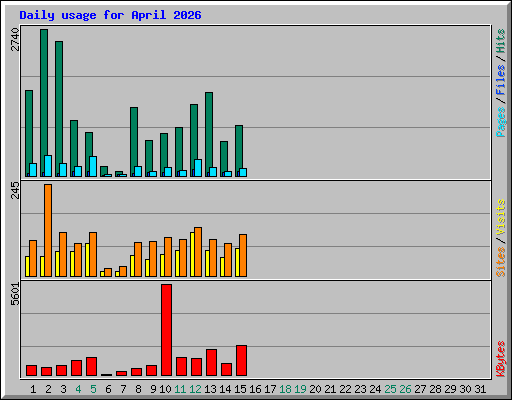Click the green Hits bar for day 3
Image resolution: width=512 pixels, height=400 pixels.
click(x=59, y=109)
